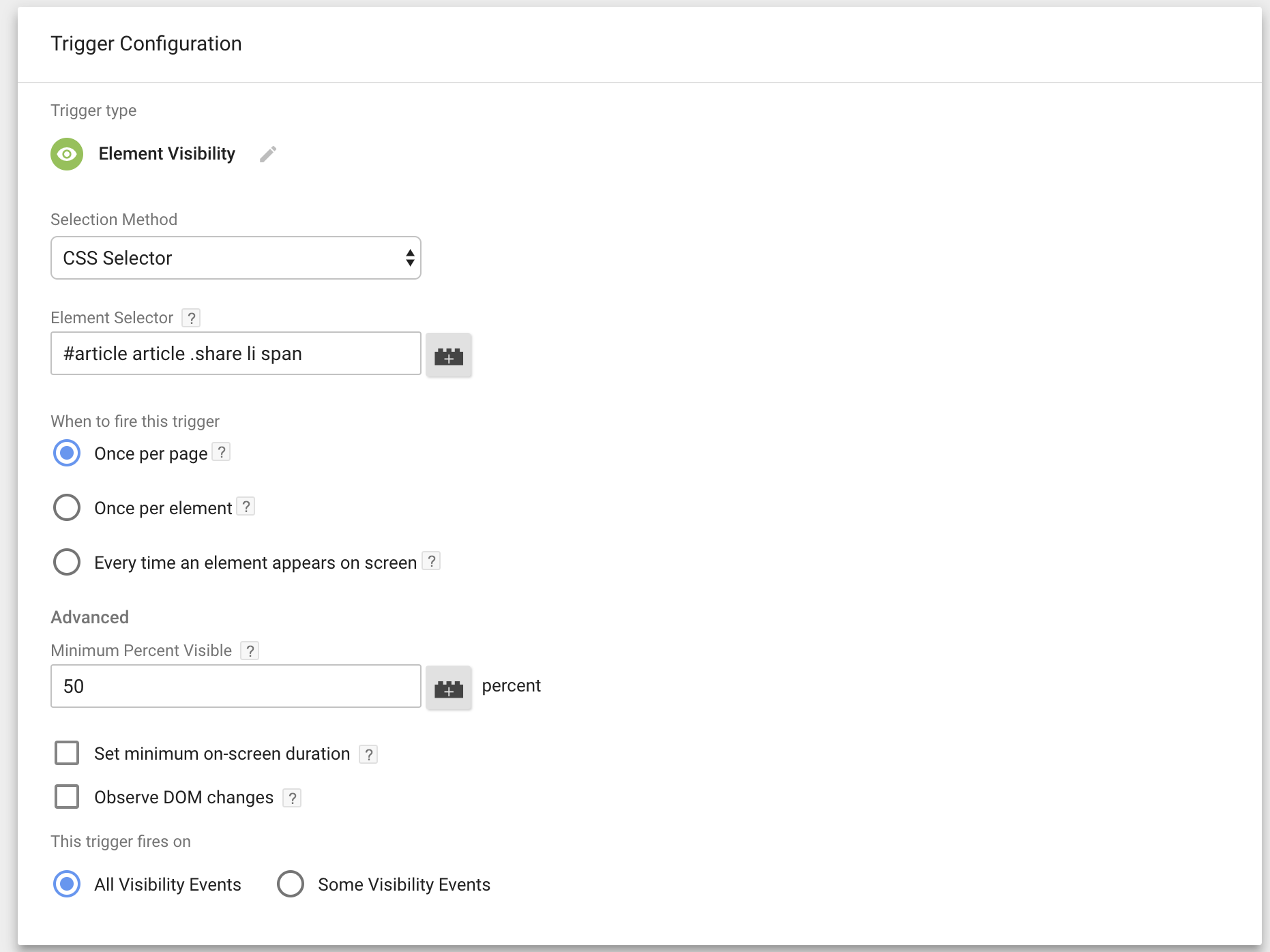Image resolution: width=1270 pixels, height=952 pixels.
Task: Open help icon next to Once per page
Action: [221, 452]
